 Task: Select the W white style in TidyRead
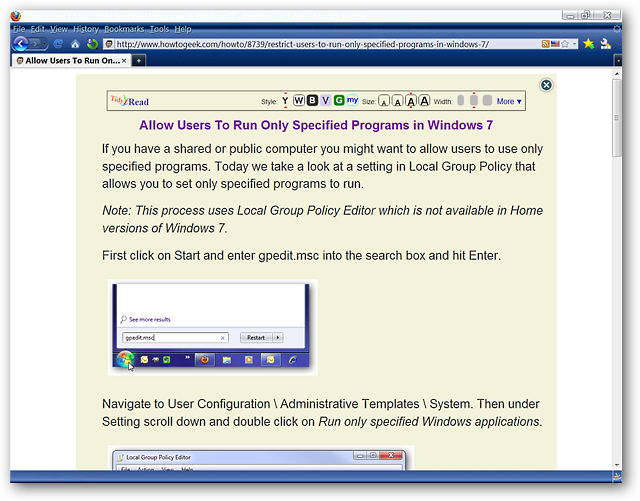[x=299, y=100]
